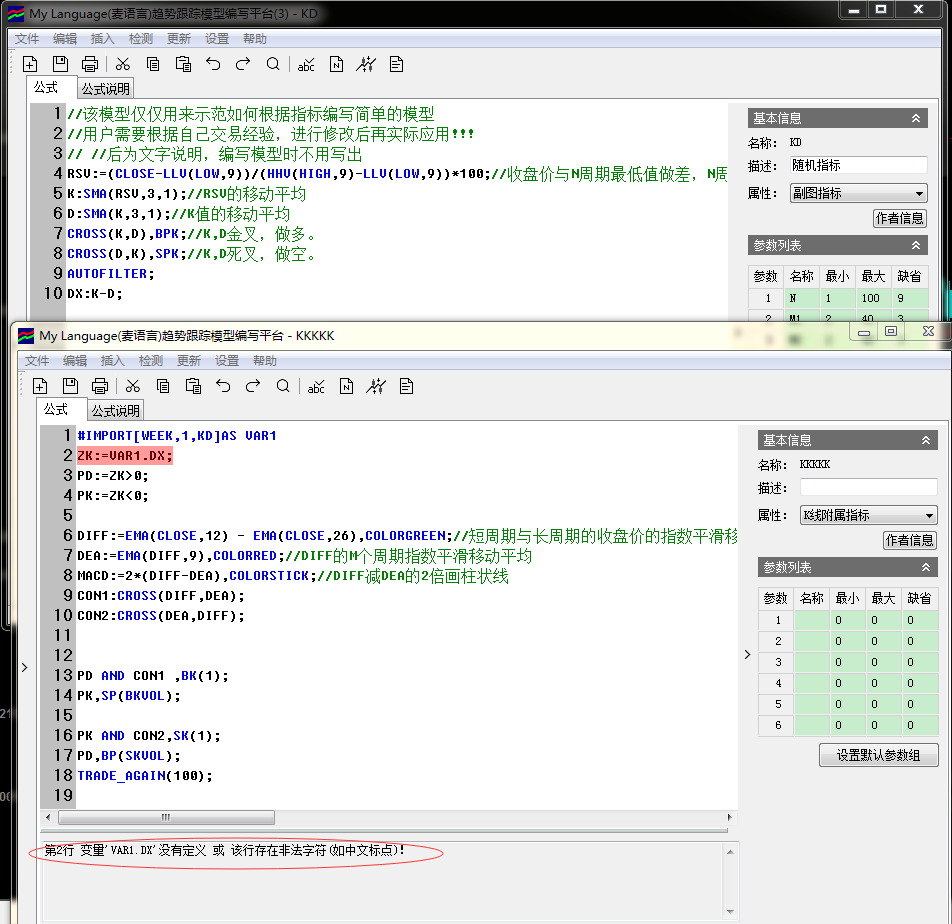Open the 属性 dropdown showing 副图指标
952x924 pixels.
858,193
